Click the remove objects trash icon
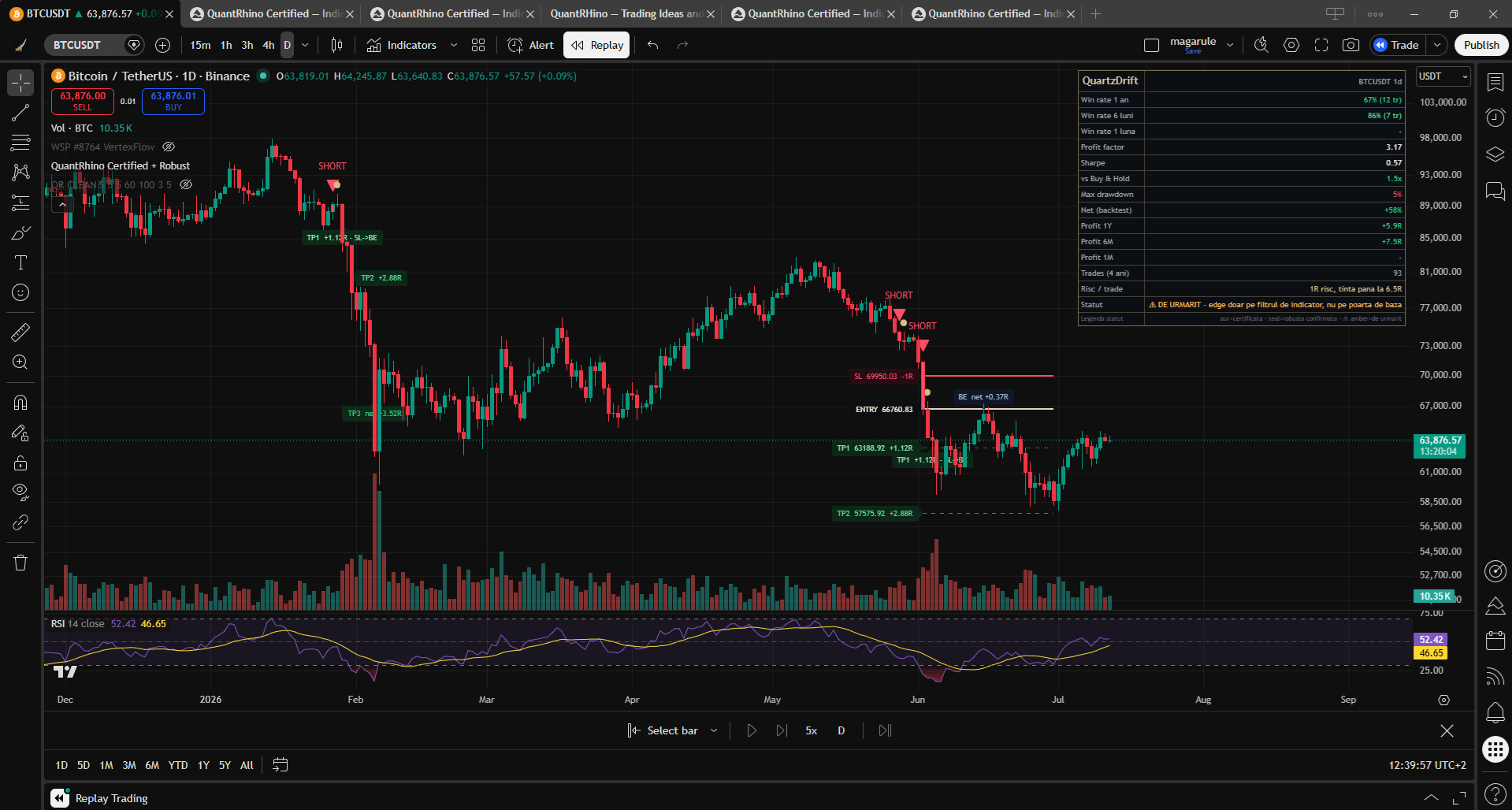1512x810 pixels. [x=20, y=563]
